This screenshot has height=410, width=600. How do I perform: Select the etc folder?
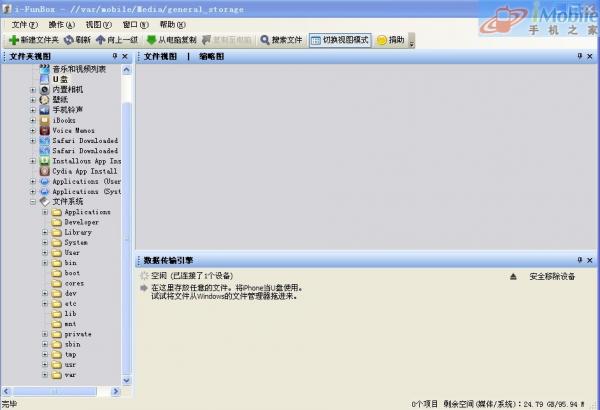tap(70, 304)
